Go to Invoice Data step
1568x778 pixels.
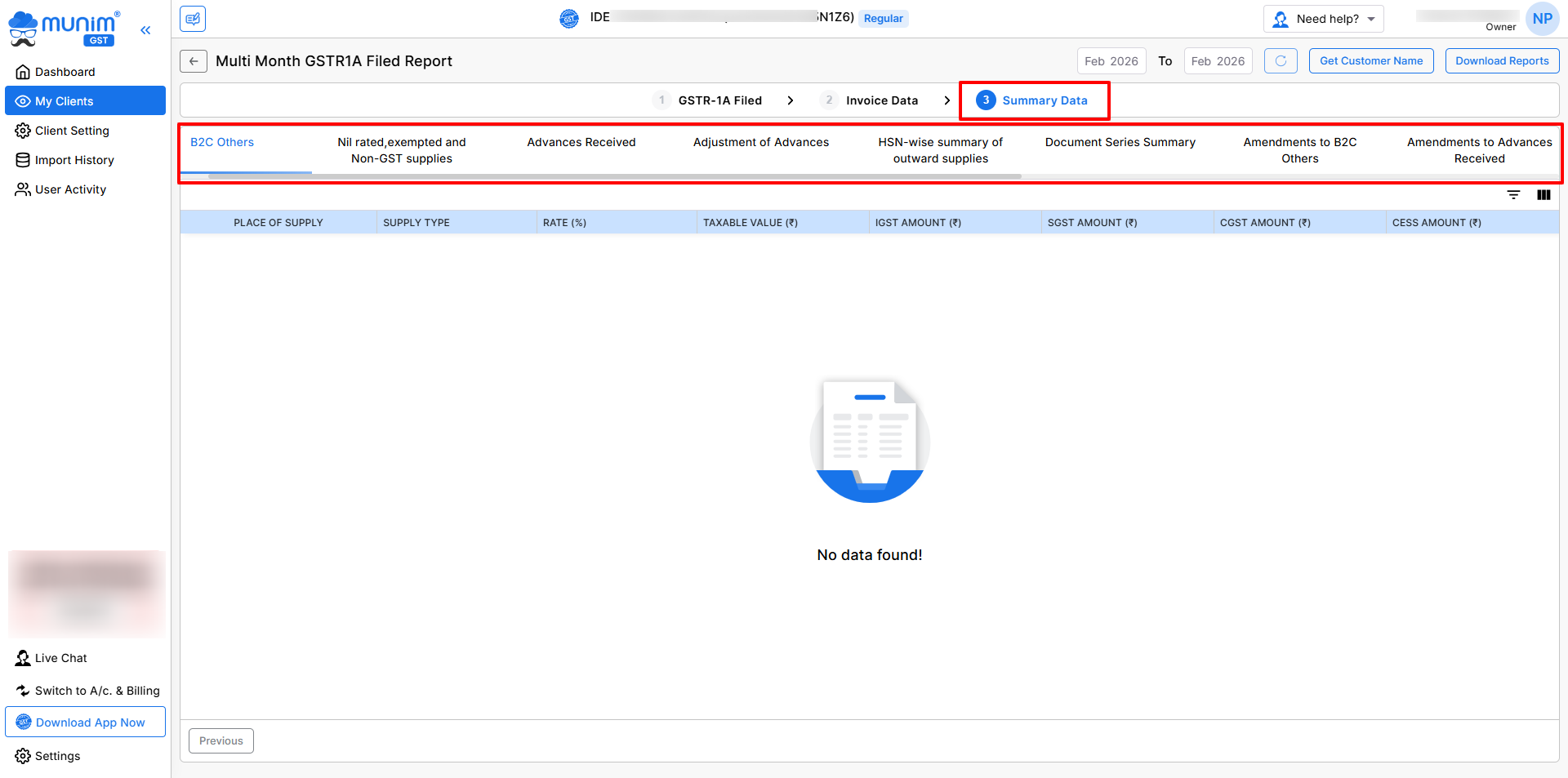click(x=881, y=100)
